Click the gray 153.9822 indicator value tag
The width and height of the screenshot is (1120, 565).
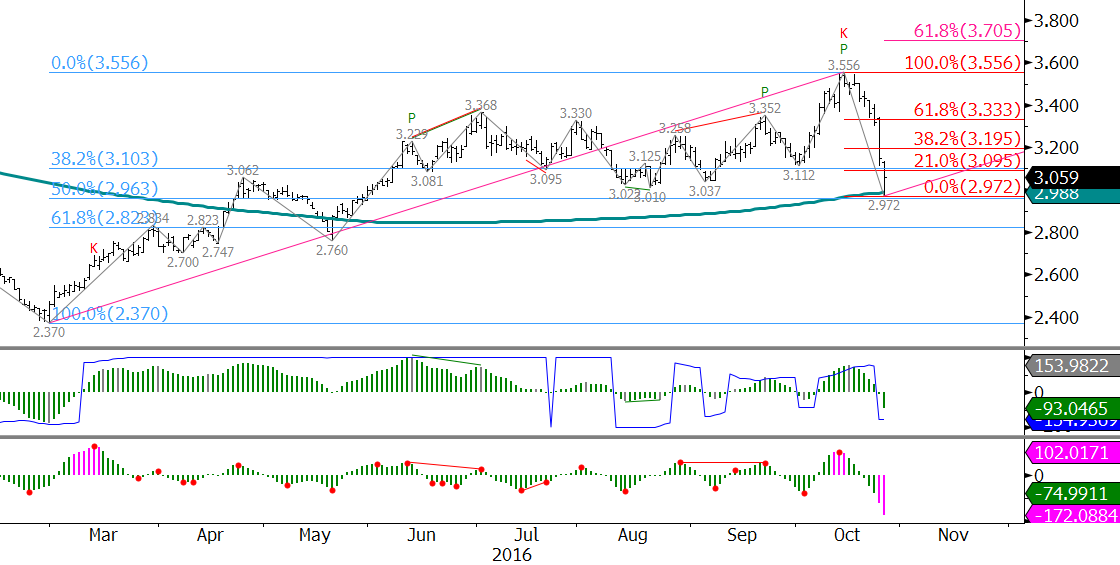click(x=1073, y=366)
